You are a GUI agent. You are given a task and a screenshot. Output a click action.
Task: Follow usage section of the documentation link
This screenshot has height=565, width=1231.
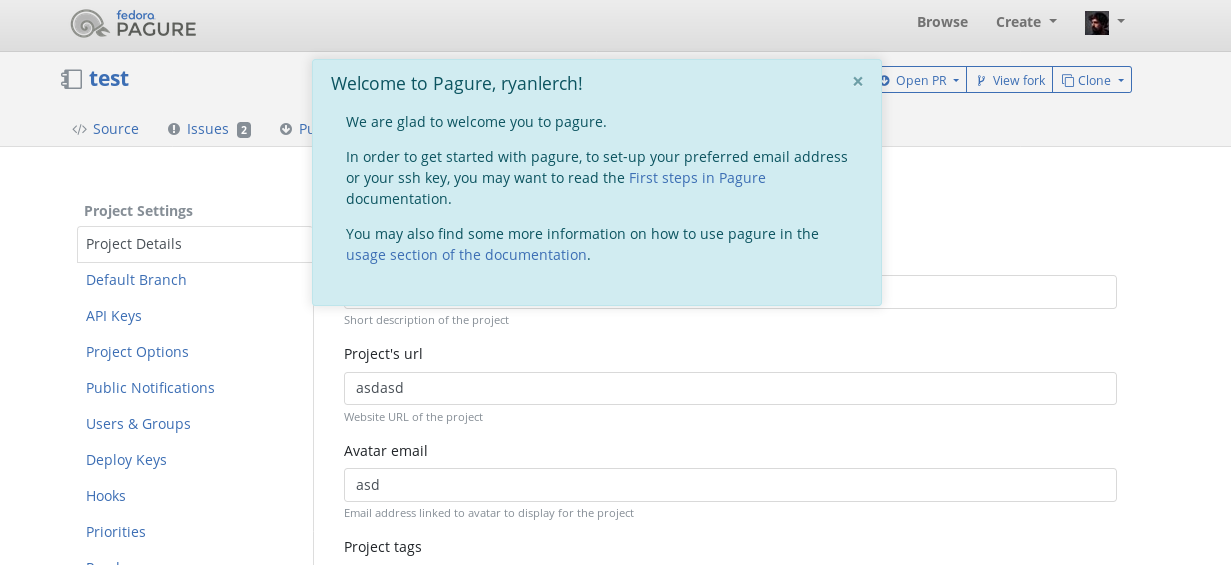pyautogui.click(x=466, y=255)
